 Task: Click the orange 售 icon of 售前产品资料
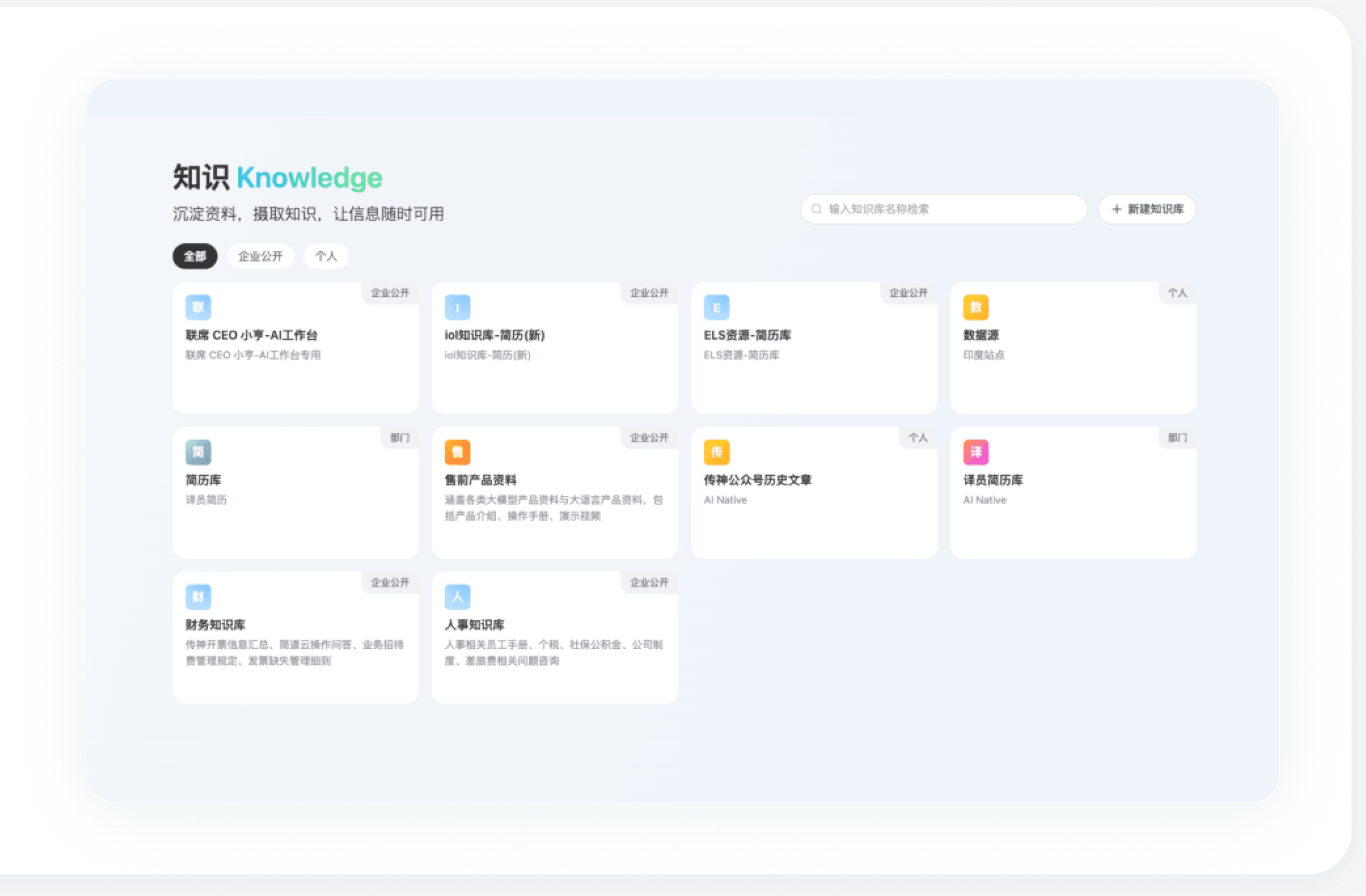pos(457,452)
